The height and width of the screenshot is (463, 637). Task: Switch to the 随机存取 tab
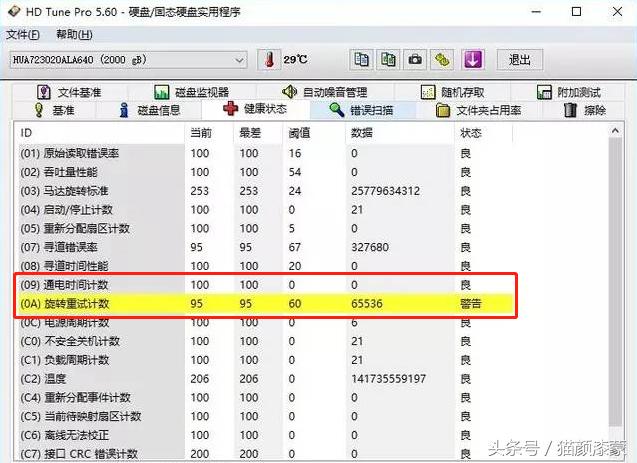click(452, 92)
